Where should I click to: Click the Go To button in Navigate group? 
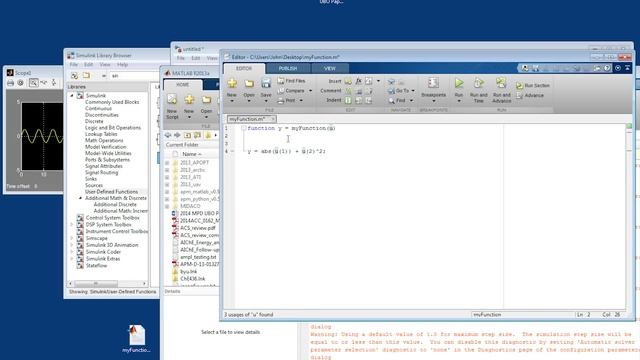[401, 91]
